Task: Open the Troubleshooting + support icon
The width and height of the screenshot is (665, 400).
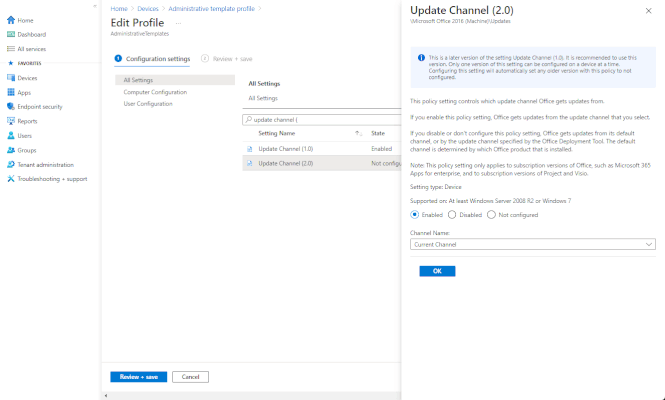Action: click(11, 179)
